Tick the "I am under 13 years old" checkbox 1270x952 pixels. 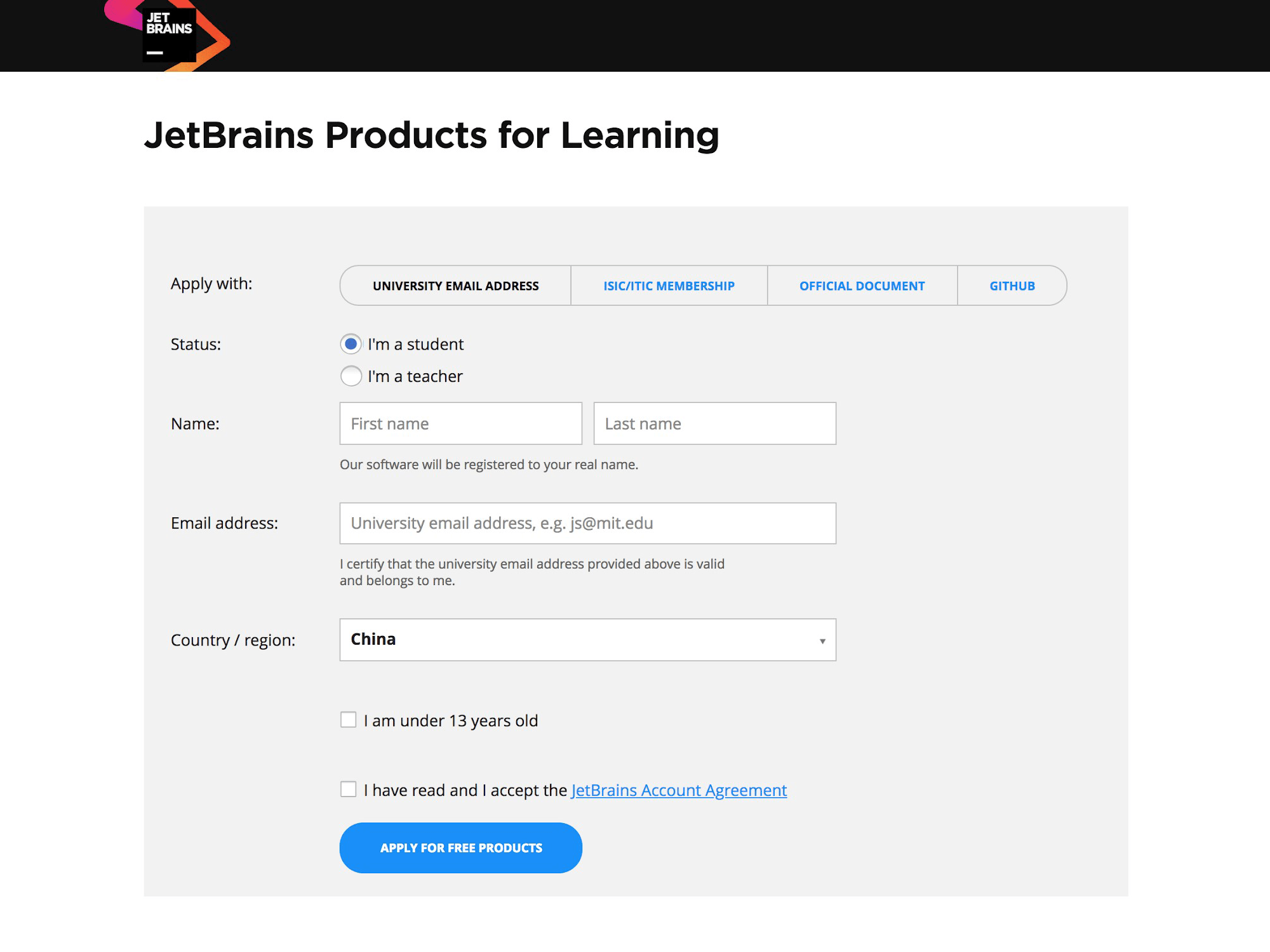[x=348, y=720]
